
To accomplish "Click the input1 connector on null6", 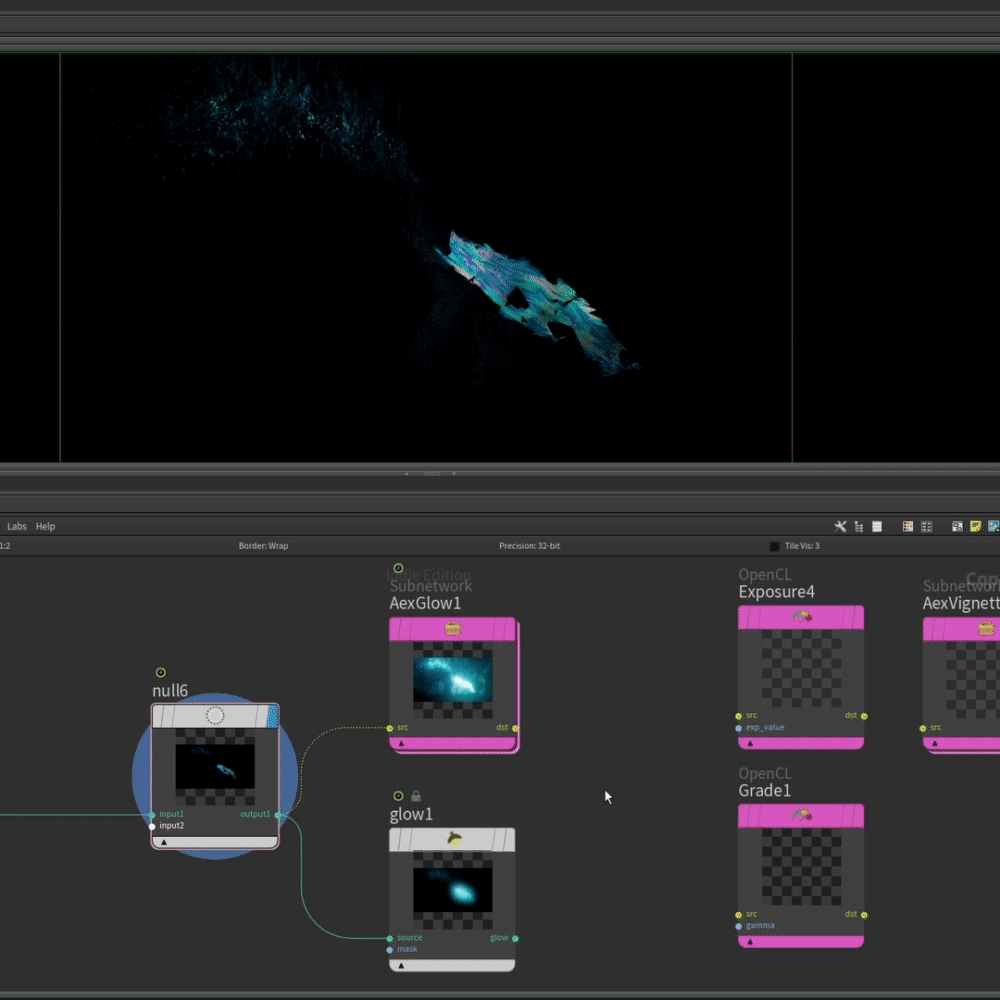I will pos(152,814).
